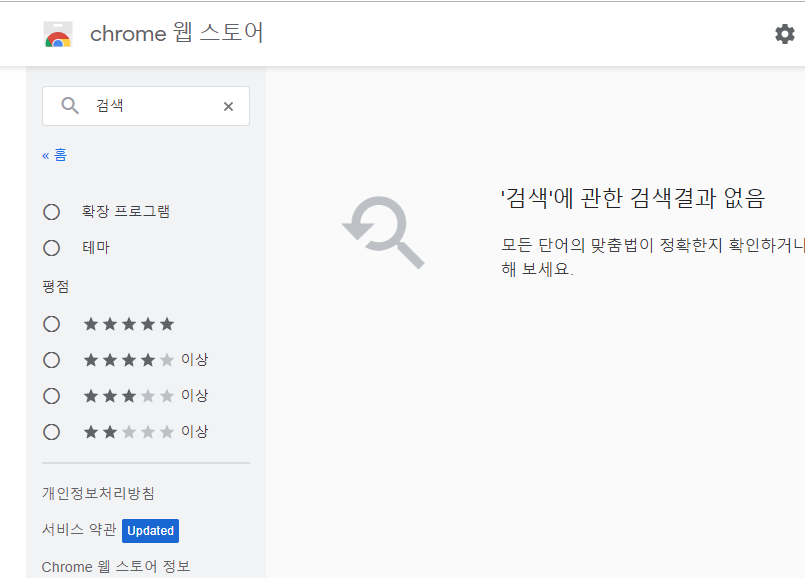Open the 서비스 약관 link
The width and height of the screenshot is (805, 578).
(x=79, y=530)
